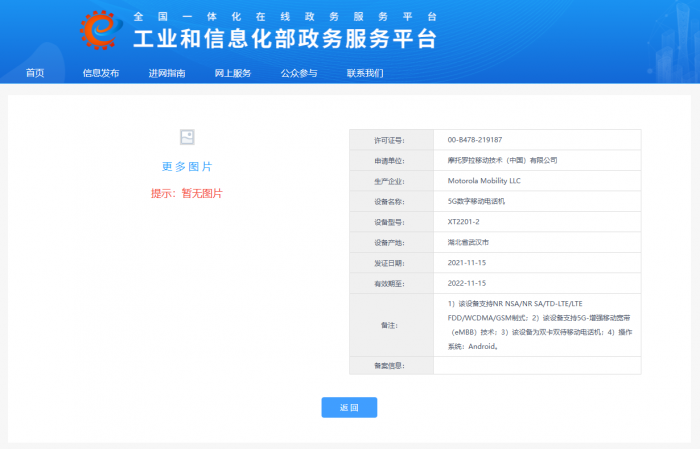Click the 工业和信息化部政务服务平台 site title

click(x=285, y=39)
